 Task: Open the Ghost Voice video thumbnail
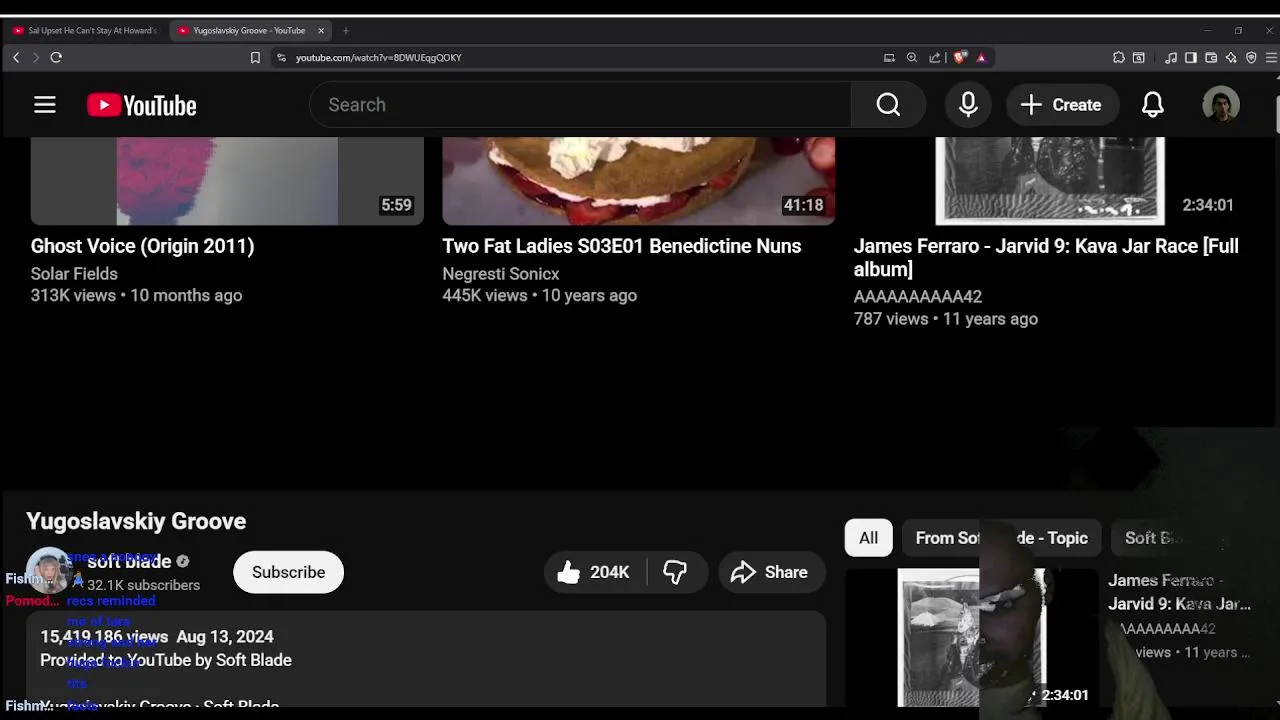click(x=227, y=181)
